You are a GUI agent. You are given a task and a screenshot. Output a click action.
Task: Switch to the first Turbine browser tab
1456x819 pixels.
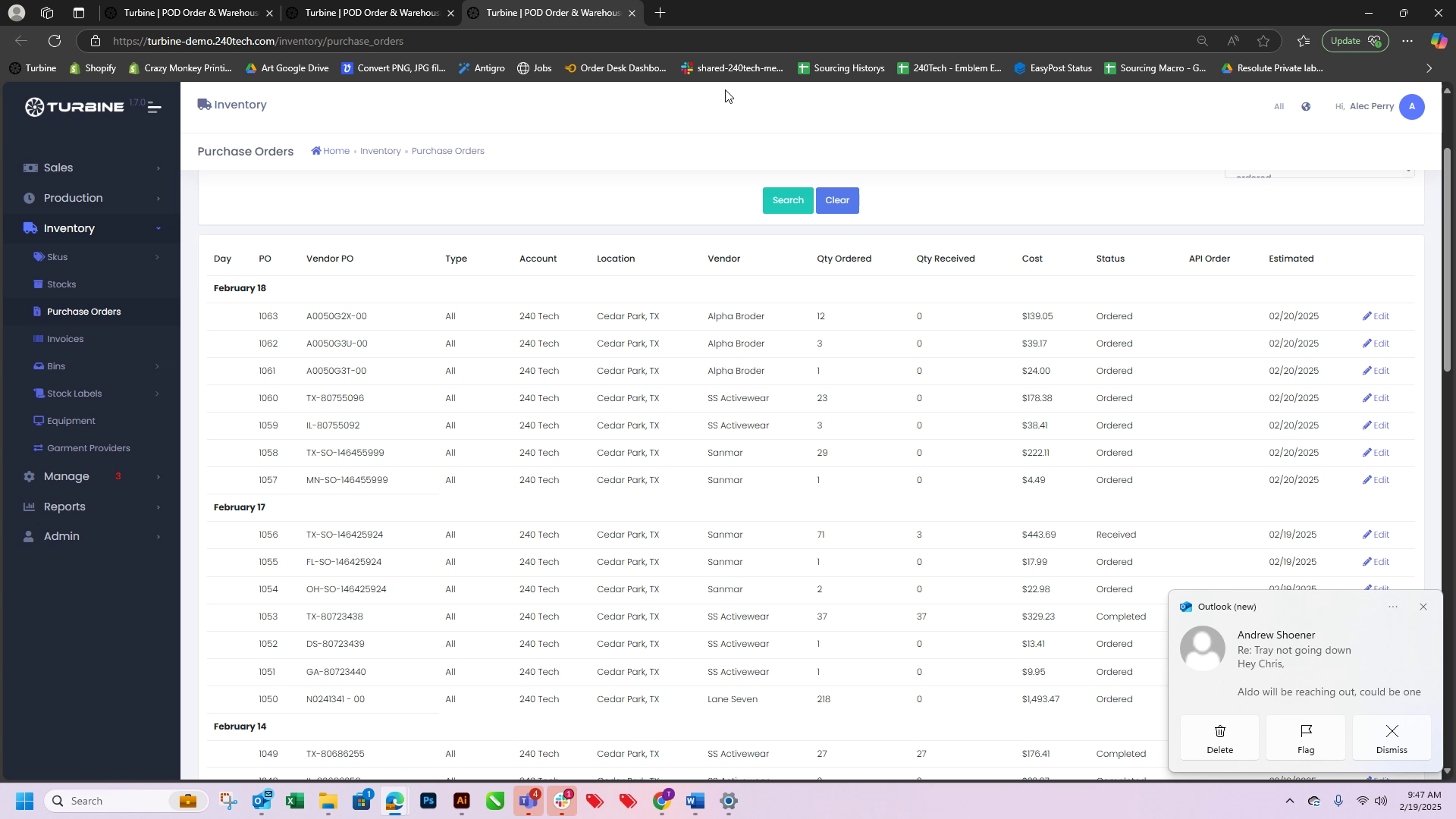pyautogui.click(x=190, y=13)
